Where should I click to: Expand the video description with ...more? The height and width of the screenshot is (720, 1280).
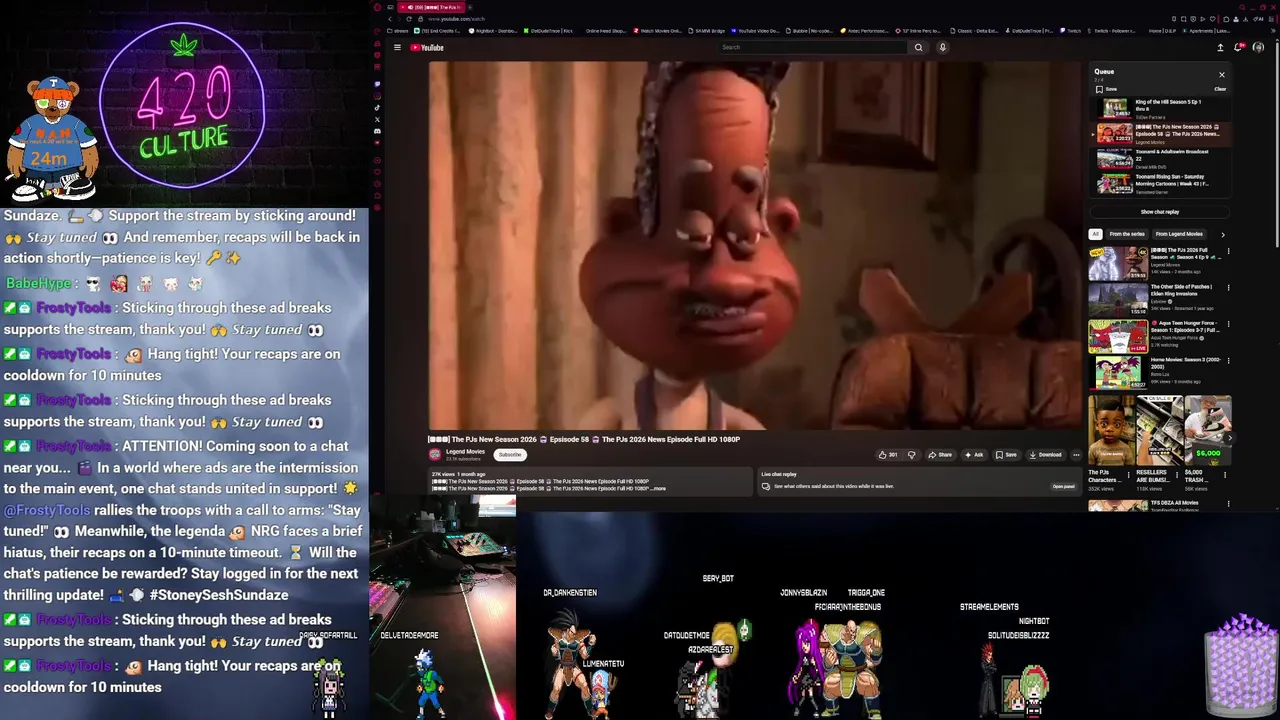click(656, 488)
